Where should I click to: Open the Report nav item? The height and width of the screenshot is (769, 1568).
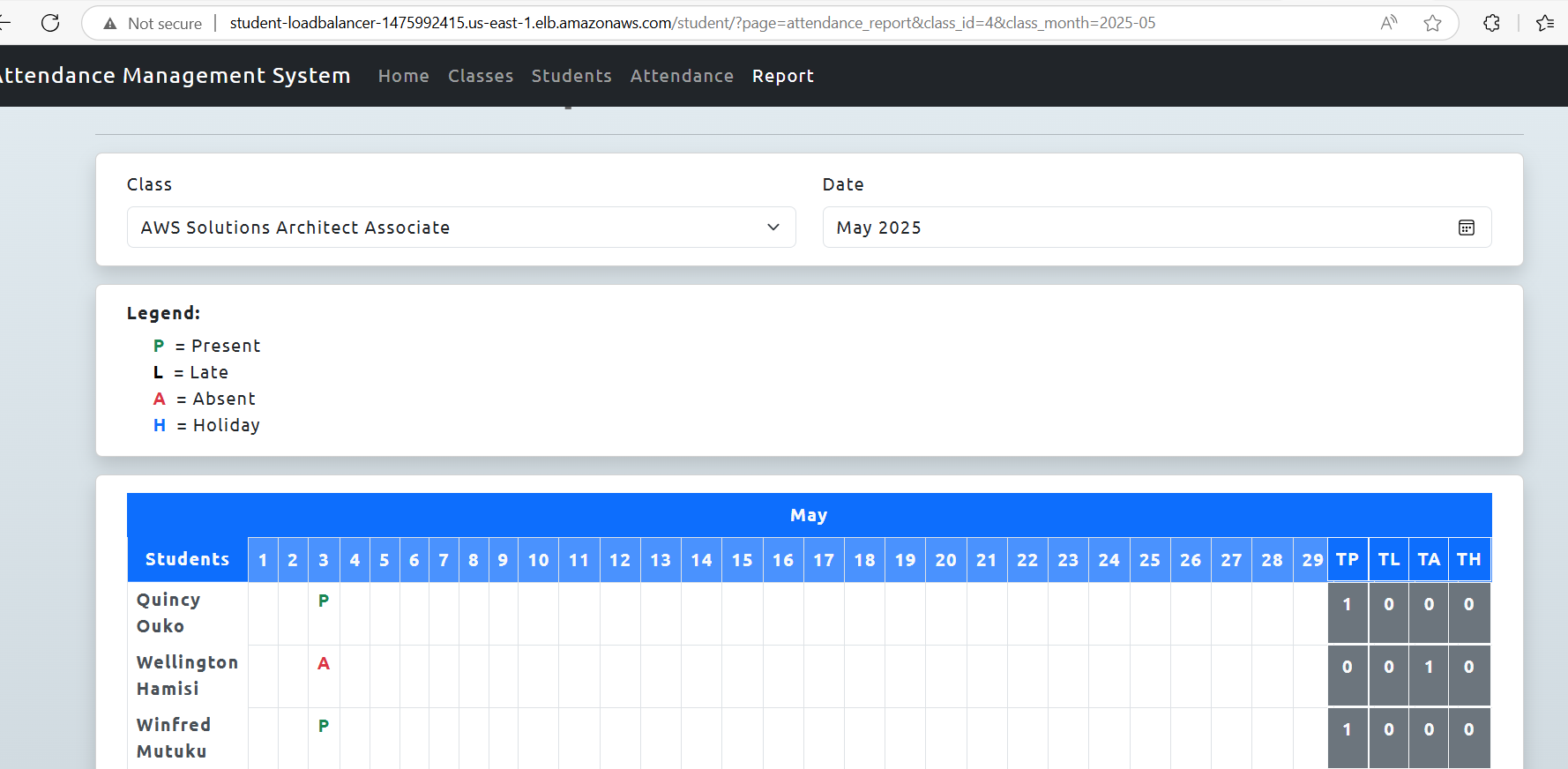coord(783,76)
